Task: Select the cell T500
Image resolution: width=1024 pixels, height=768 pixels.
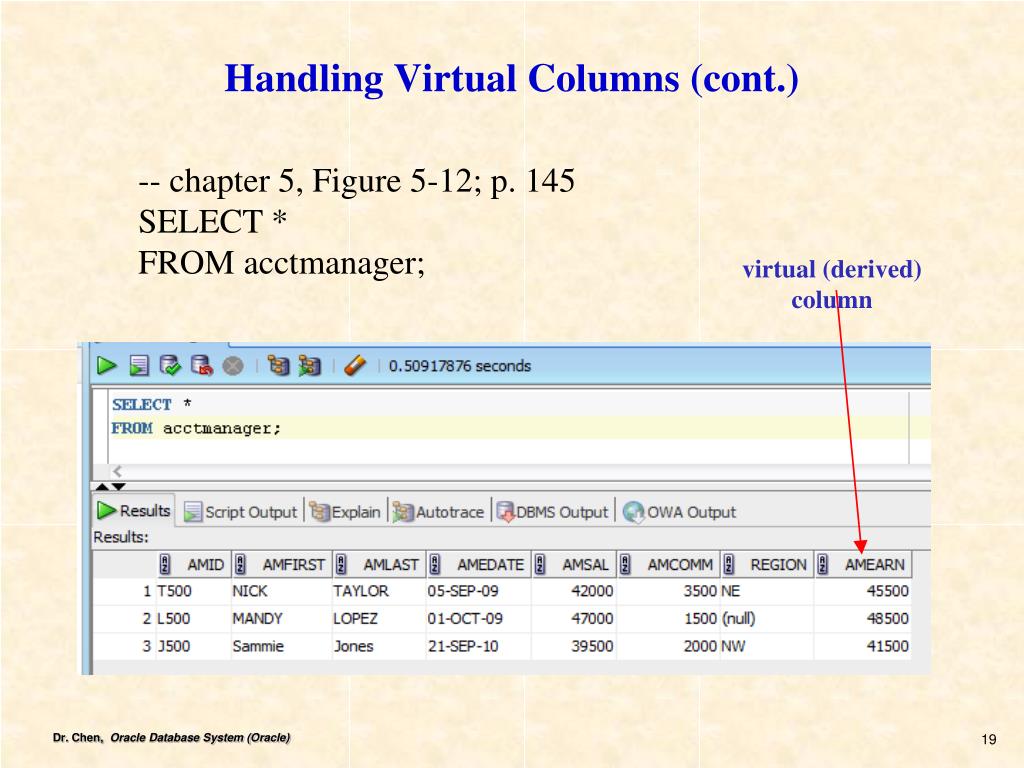Action: tap(193, 591)
